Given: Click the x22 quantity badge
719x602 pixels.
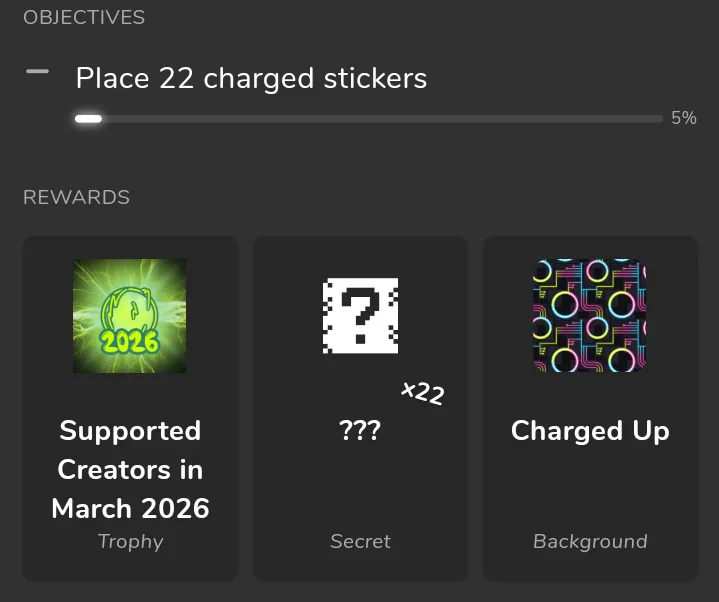Looking at the screenshot, I should 422,392.
